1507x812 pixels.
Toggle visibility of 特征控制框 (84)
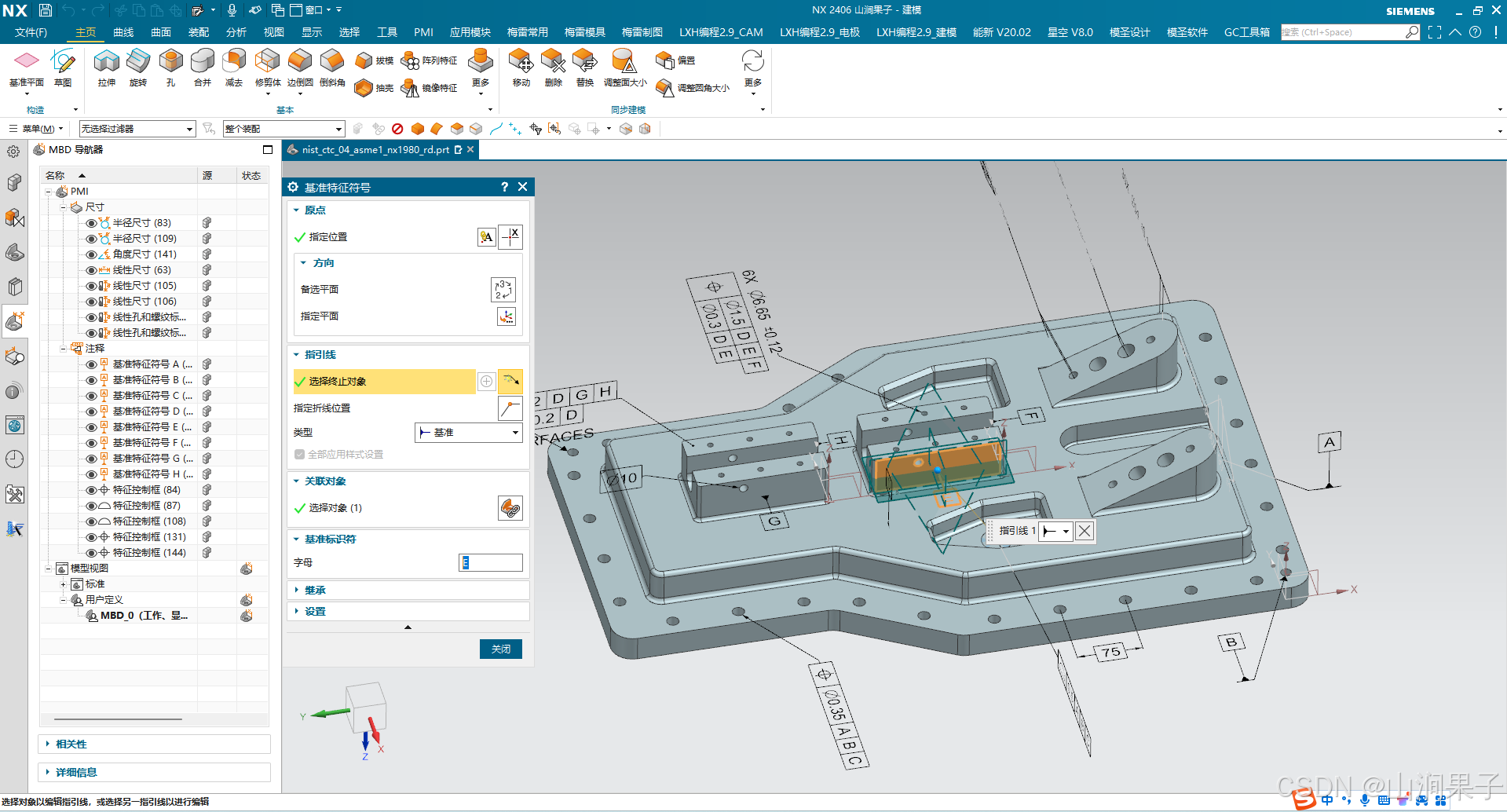(x=91, y=490)
